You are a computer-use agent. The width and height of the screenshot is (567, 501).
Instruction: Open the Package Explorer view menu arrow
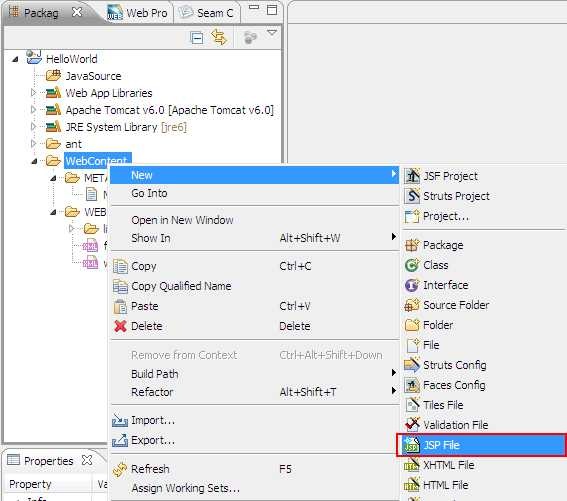[x=272, y=33]
